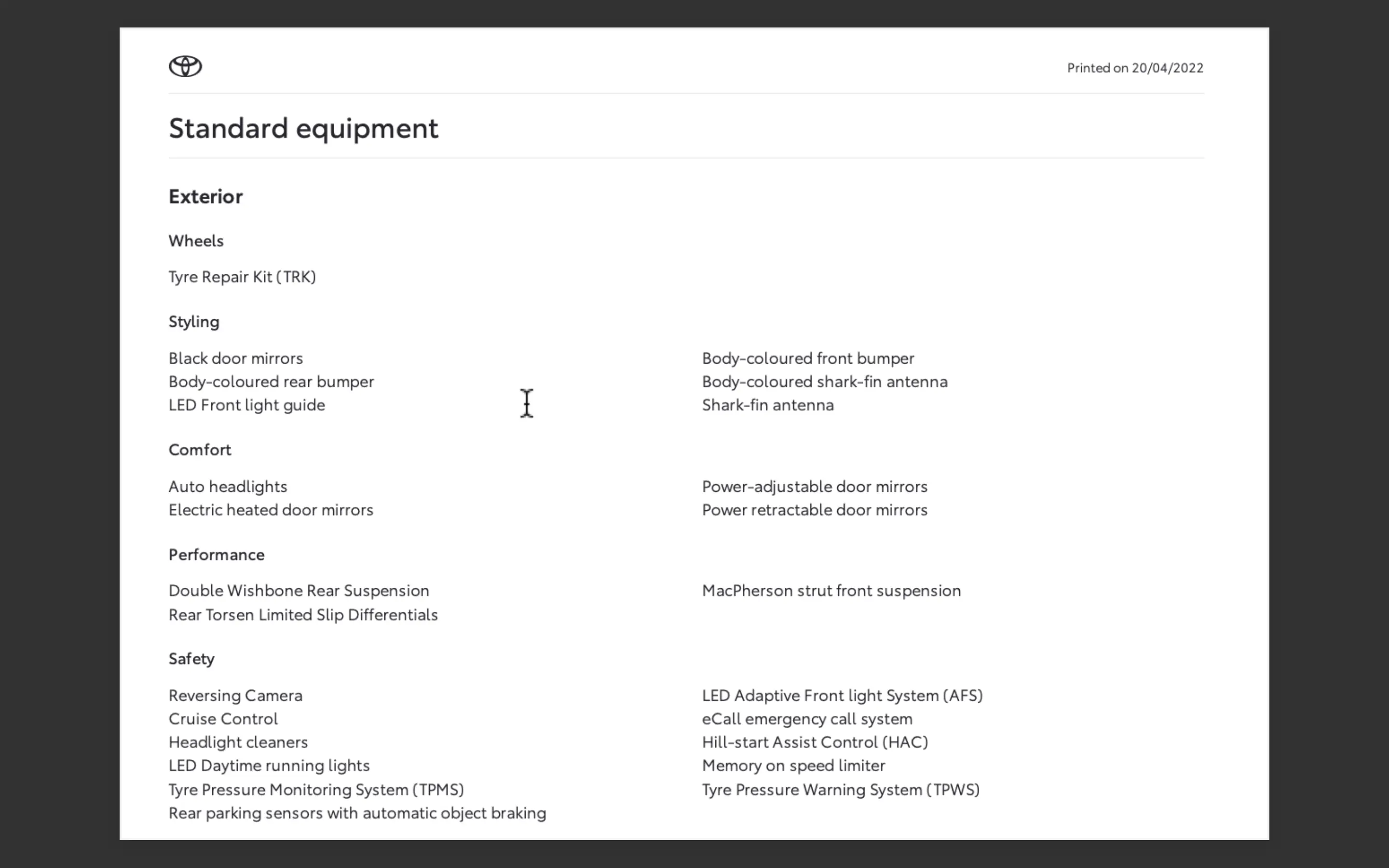
Task: Click 'Body-coloured shark-fin antenna' entry
Action: 825,382
